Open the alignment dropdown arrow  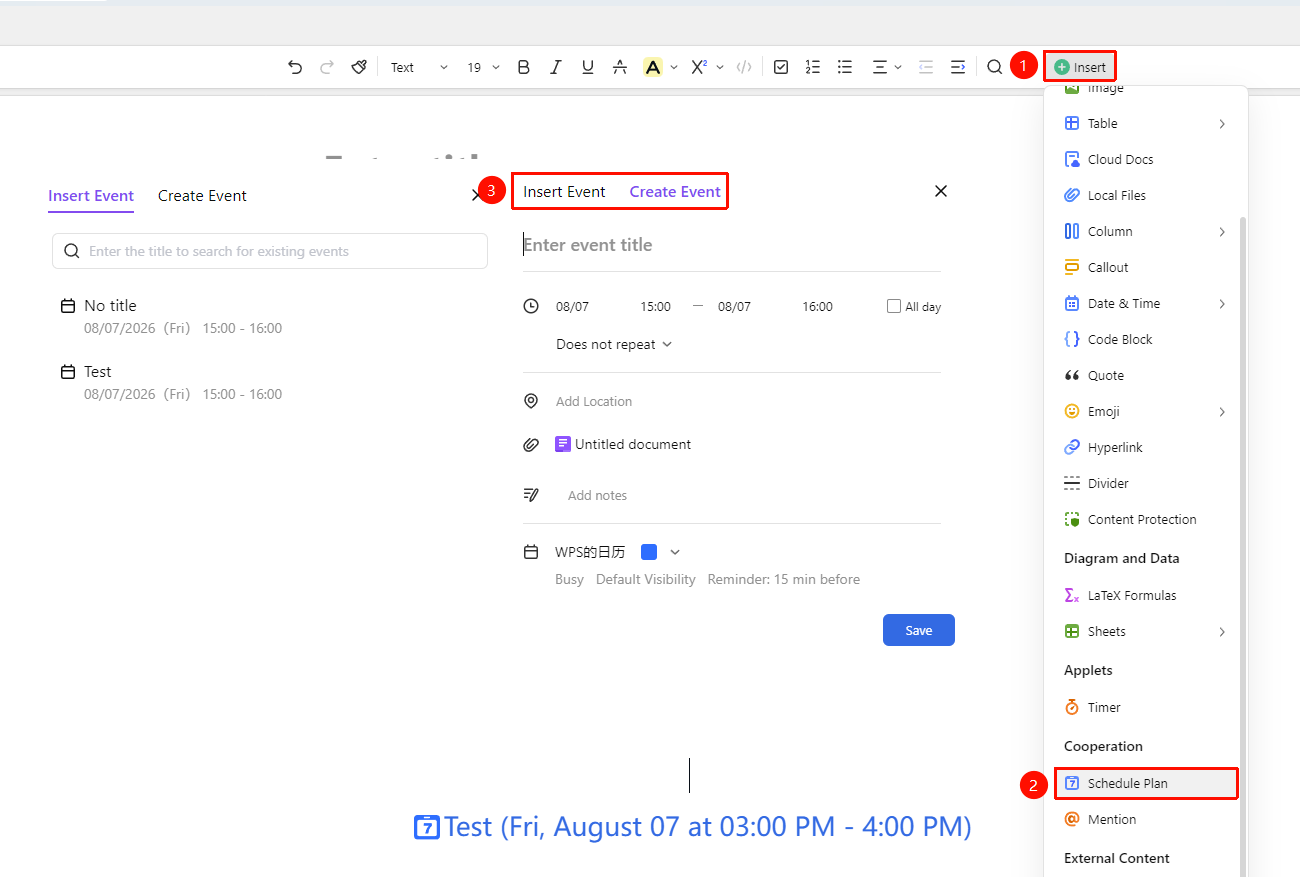pyautogui.click(x=898, y=67)
